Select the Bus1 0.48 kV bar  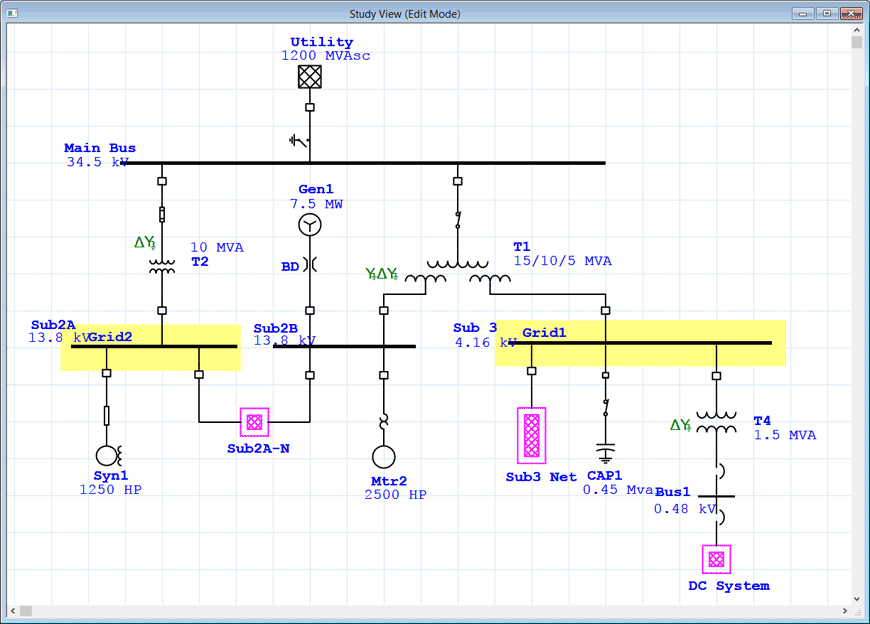point(716,496)
